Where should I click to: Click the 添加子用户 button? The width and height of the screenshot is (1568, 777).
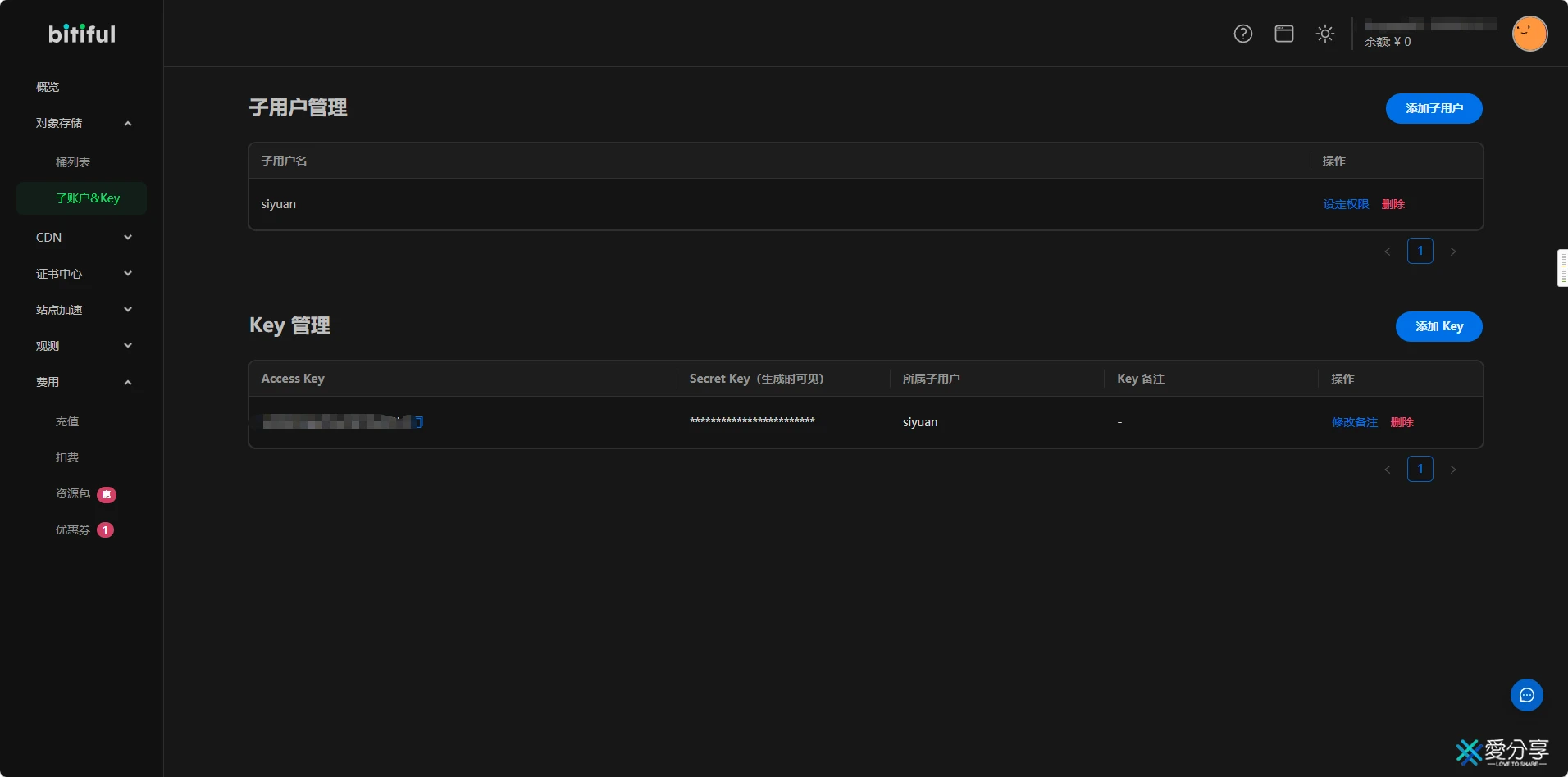(1434, 108)
